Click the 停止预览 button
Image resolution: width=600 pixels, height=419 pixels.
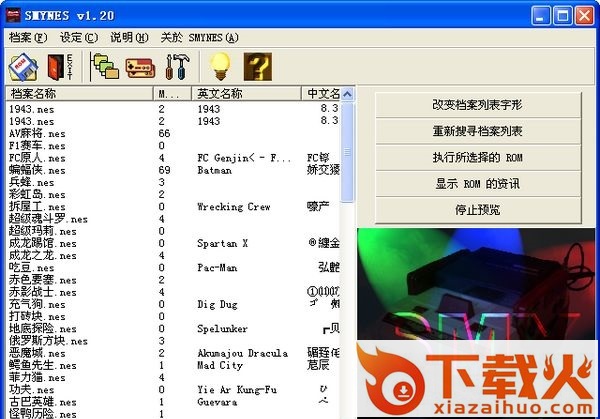pyautogui.click(x=478, y=210)
